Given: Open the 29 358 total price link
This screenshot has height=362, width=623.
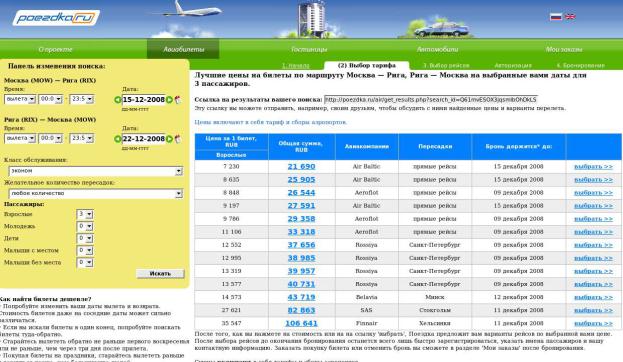Looking at the screenshot, I should pyautogui.click(x=301, y=219).
